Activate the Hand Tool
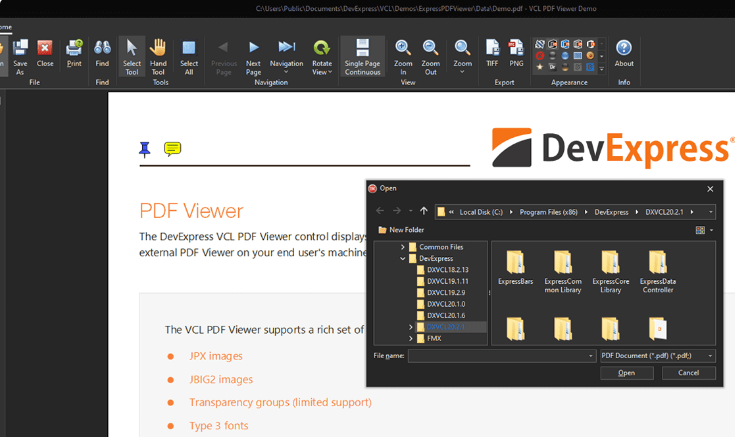735x437 pixels. pos(158,48)
